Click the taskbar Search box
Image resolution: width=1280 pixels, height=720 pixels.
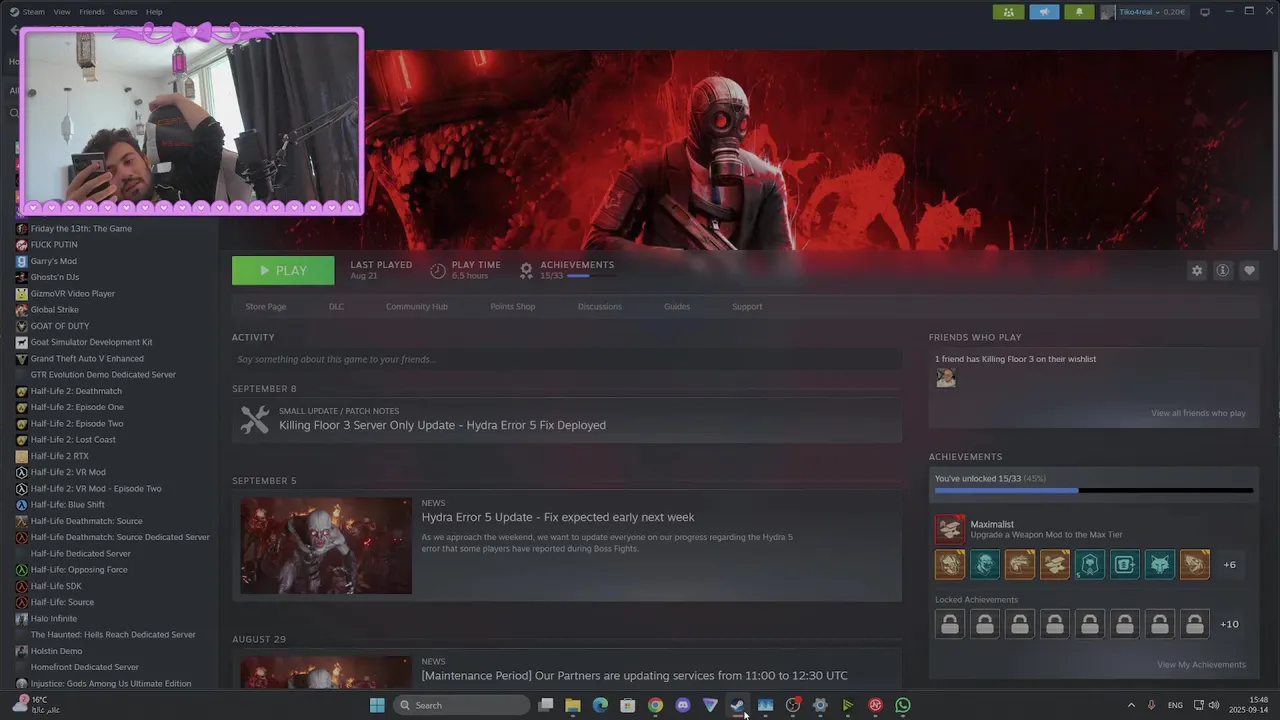[x=461, y=705]
